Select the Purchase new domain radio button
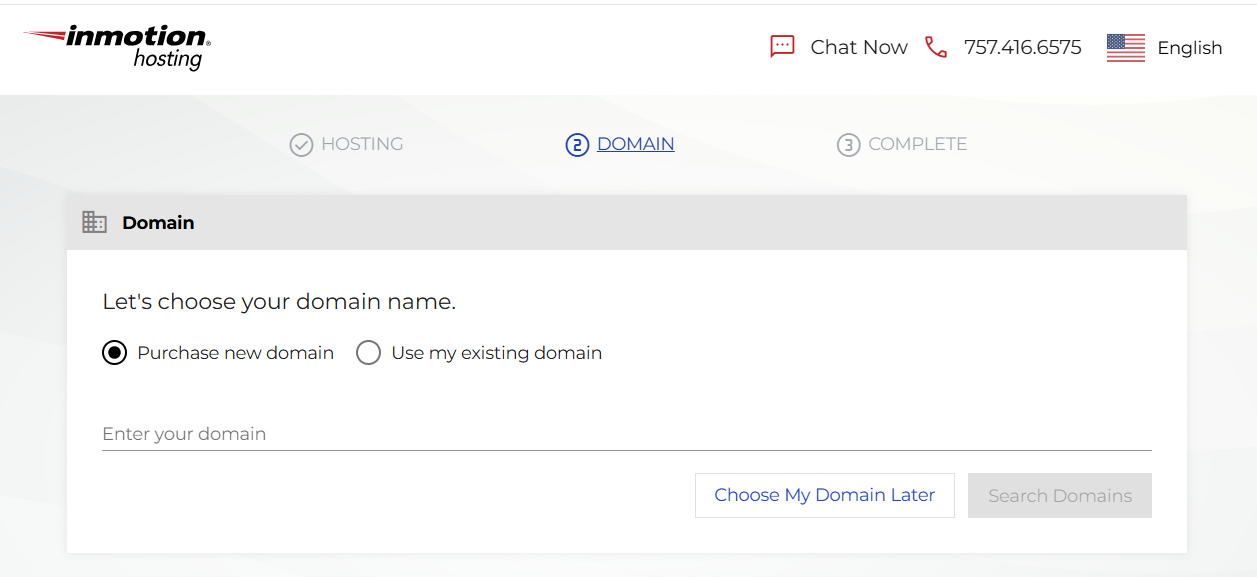The image size is (1257, 577). pyautogui.click(x=115, y=353)
